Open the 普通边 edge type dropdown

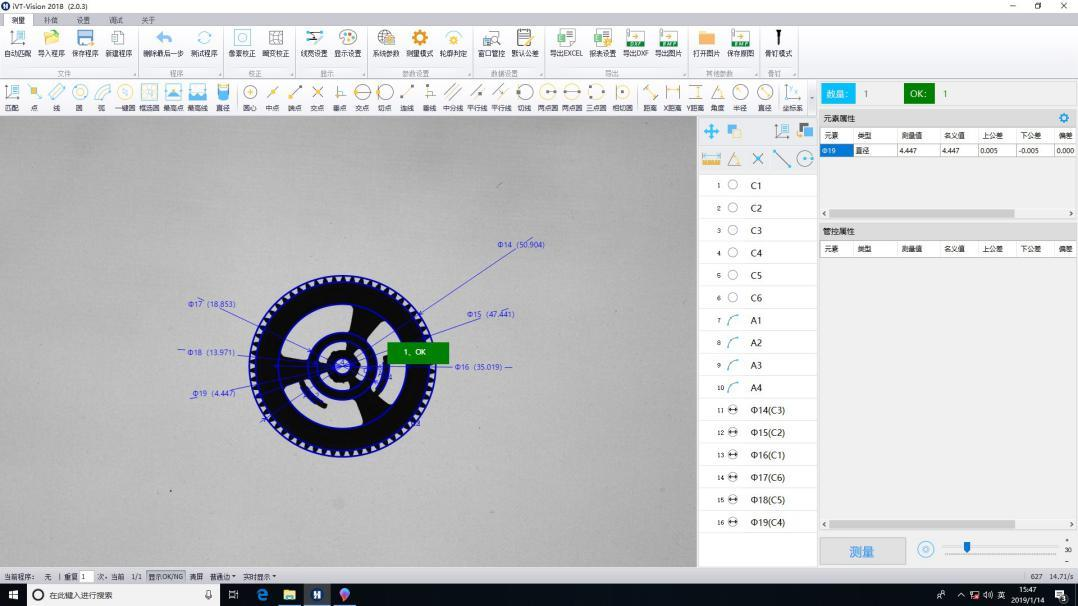(x=223, y=576)
